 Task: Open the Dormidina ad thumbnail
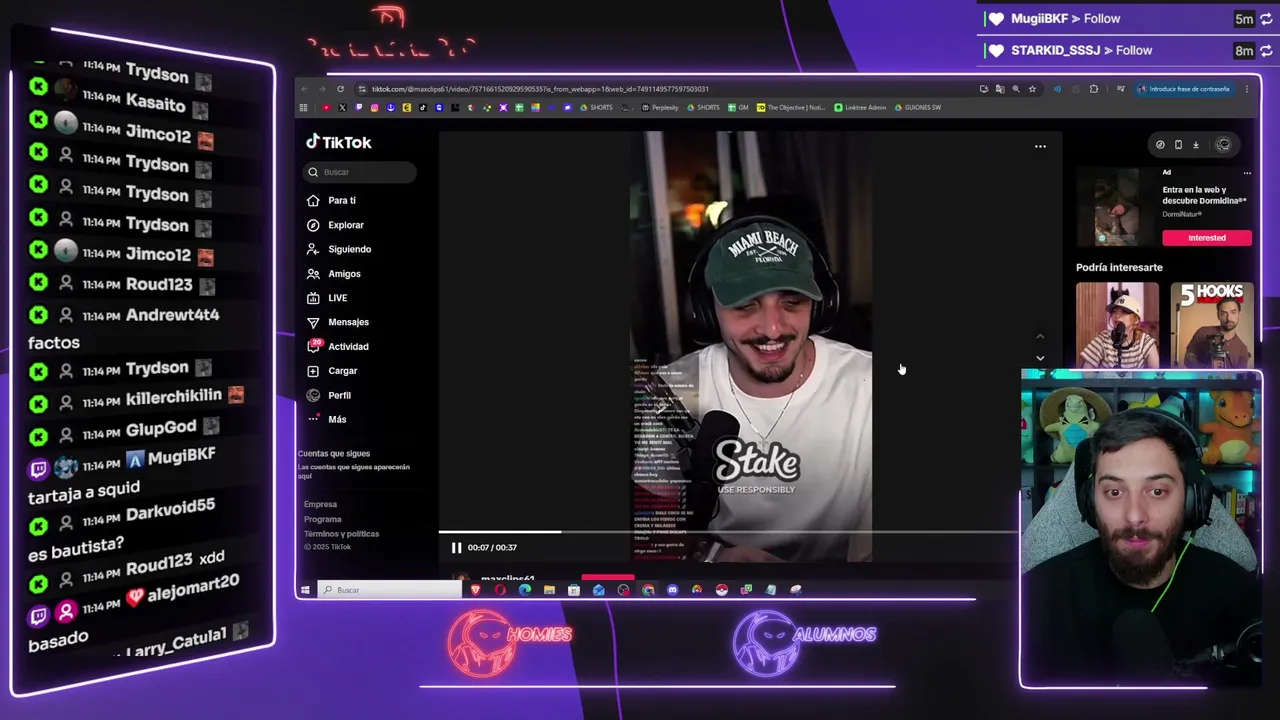(1116, 207)
